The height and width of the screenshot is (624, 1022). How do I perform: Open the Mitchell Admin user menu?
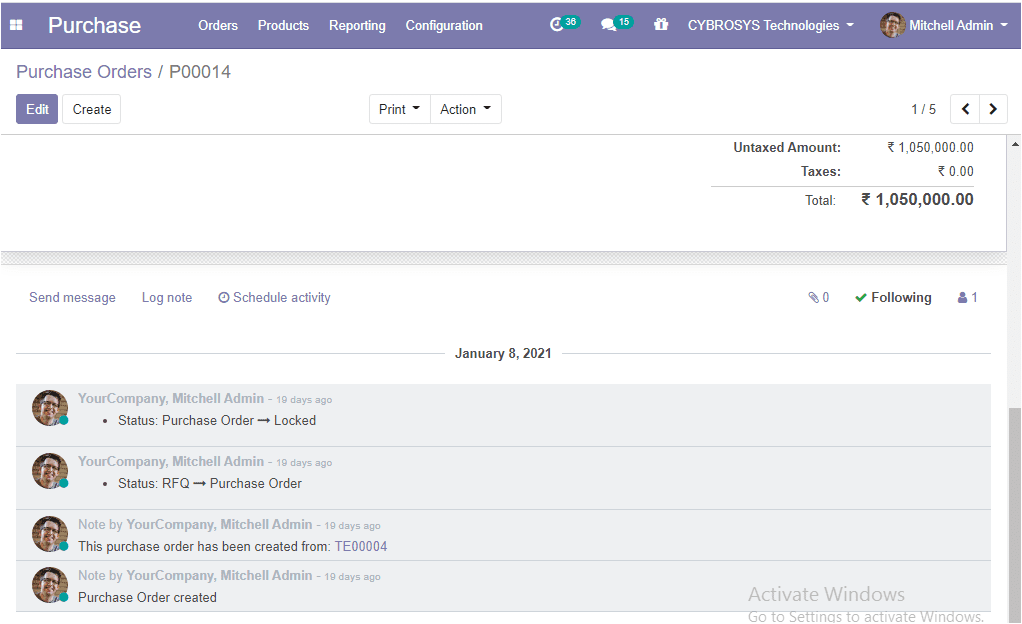[945, 25]
